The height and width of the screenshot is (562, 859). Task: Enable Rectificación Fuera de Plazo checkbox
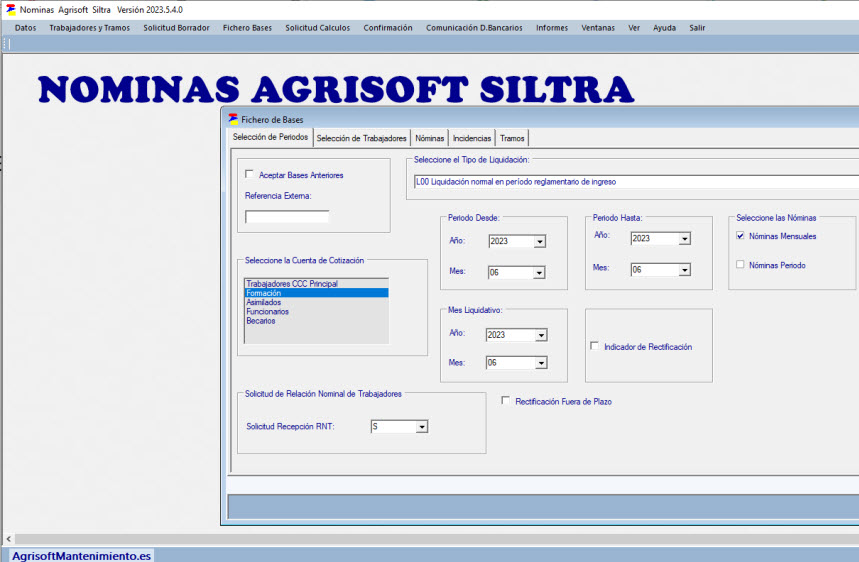[x=506, y=400]
